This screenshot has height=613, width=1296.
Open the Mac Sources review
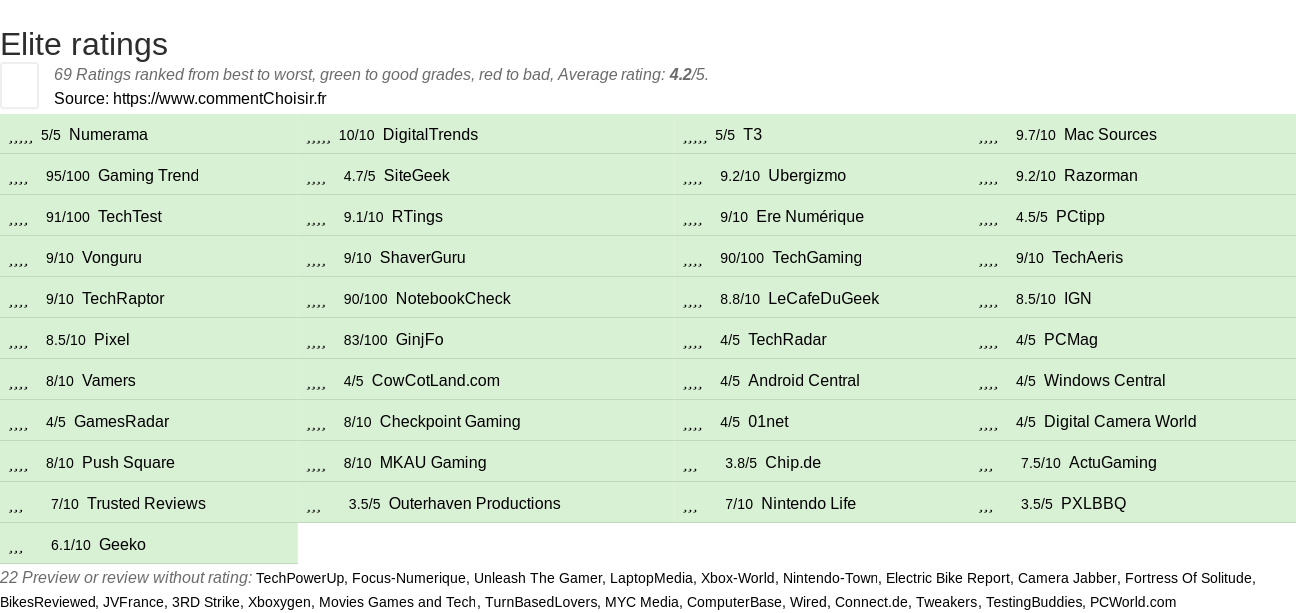pyautogui.click(x=1110, y=134)
